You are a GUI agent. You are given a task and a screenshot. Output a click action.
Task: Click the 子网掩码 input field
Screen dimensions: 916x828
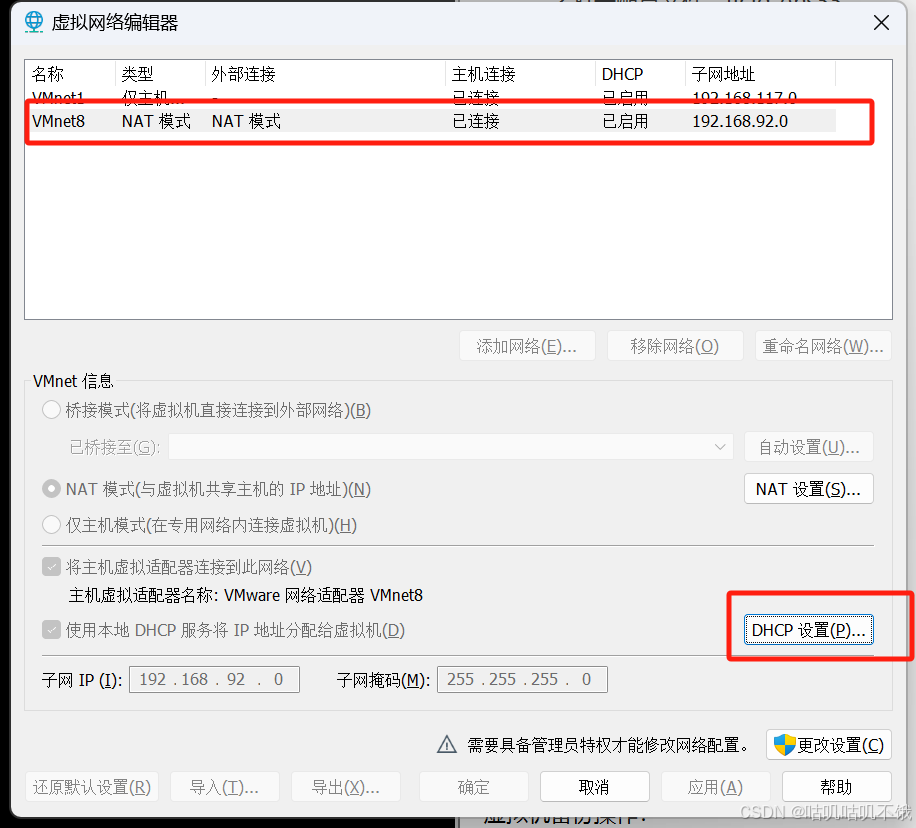click(522, 679)
